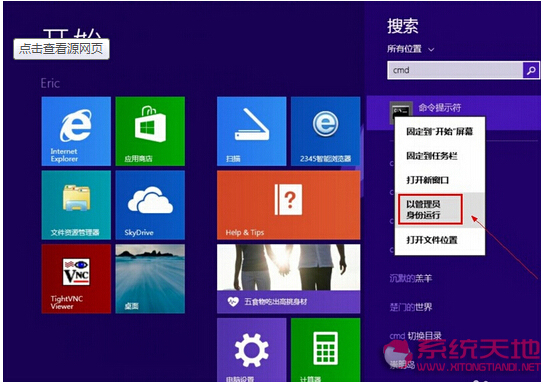Select the 楚门的世界 search suggestion
Image resolution: width=543 pixels, height=384 pixels.
coord(411,307)
